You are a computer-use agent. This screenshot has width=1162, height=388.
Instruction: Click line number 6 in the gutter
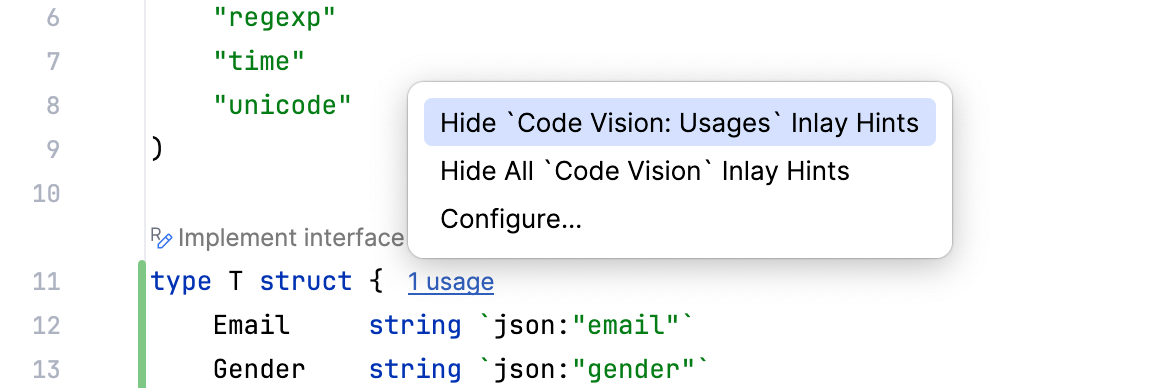(x=53, y=18)
